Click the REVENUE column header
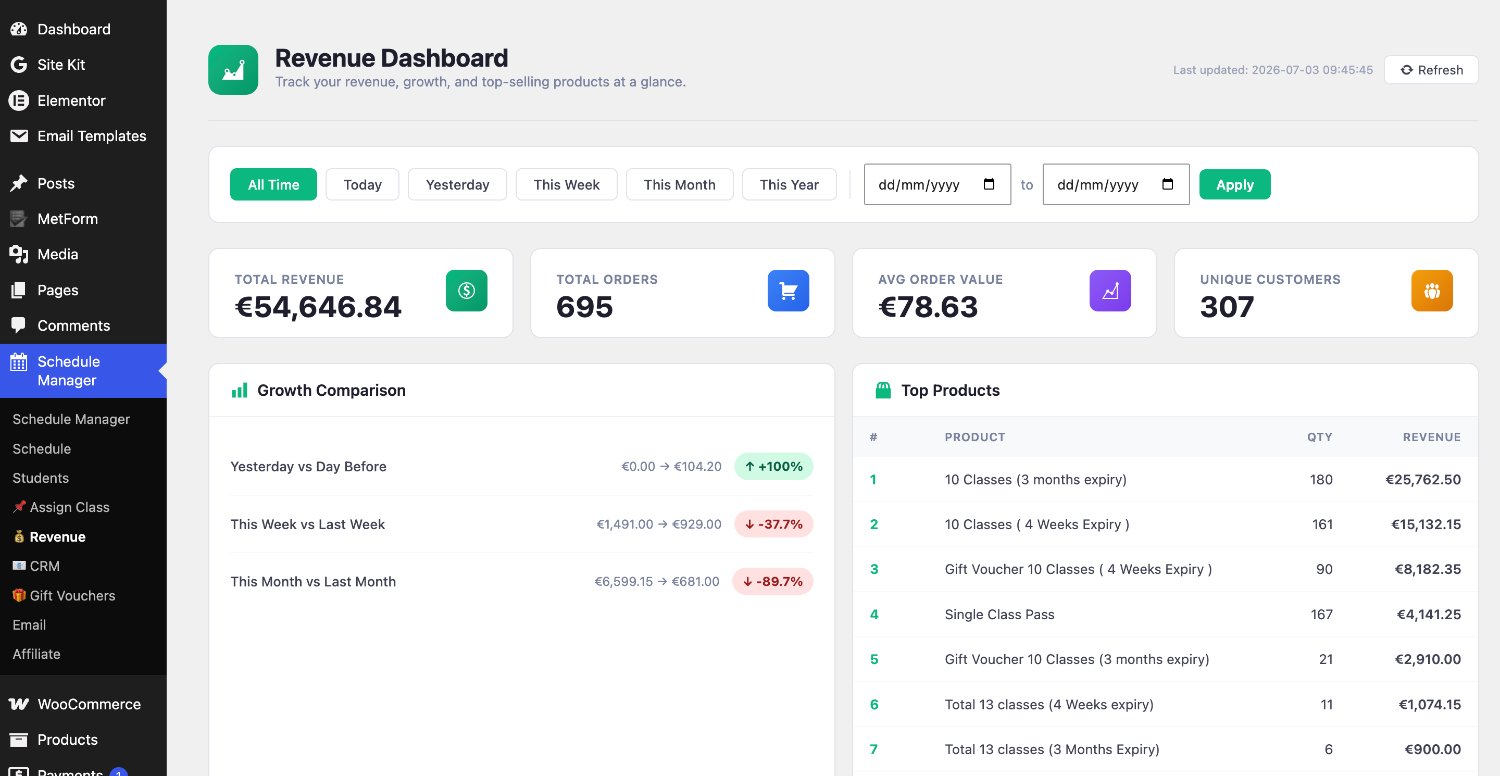The width and height of the screenshot is (1500, 776). 1432,437
